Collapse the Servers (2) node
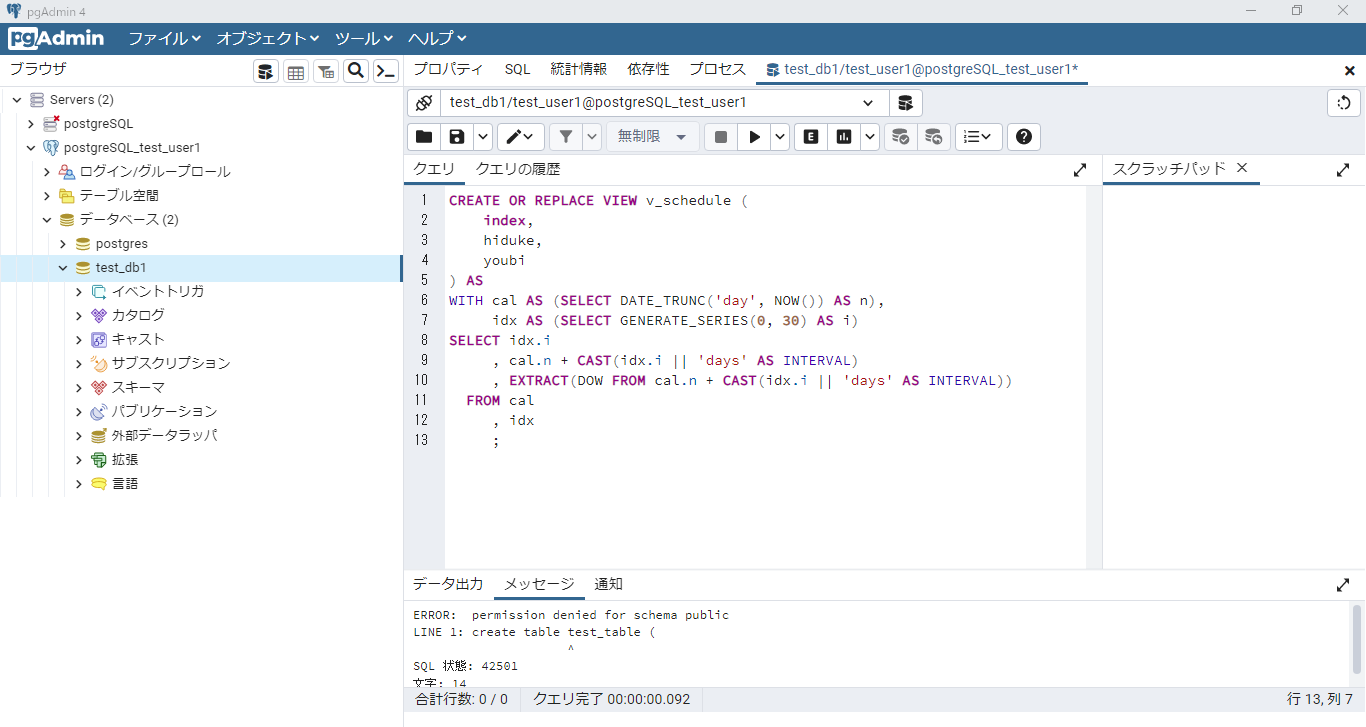 click(x=16, y=100)
